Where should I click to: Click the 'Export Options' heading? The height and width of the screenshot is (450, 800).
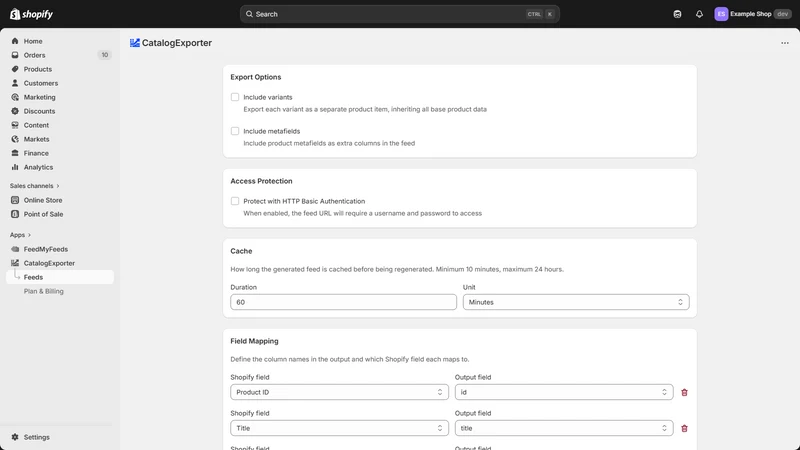(256, 77)
